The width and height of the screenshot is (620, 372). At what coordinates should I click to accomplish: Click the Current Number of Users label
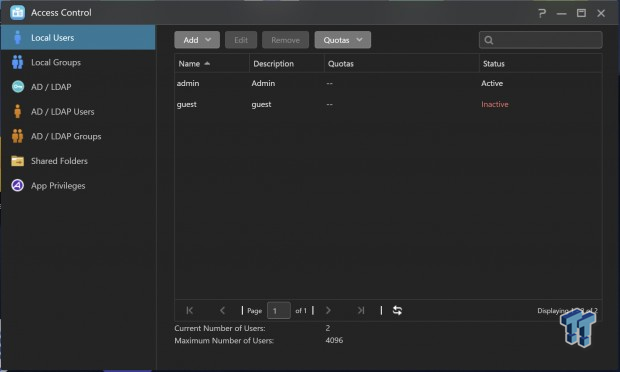pos(220,328)
